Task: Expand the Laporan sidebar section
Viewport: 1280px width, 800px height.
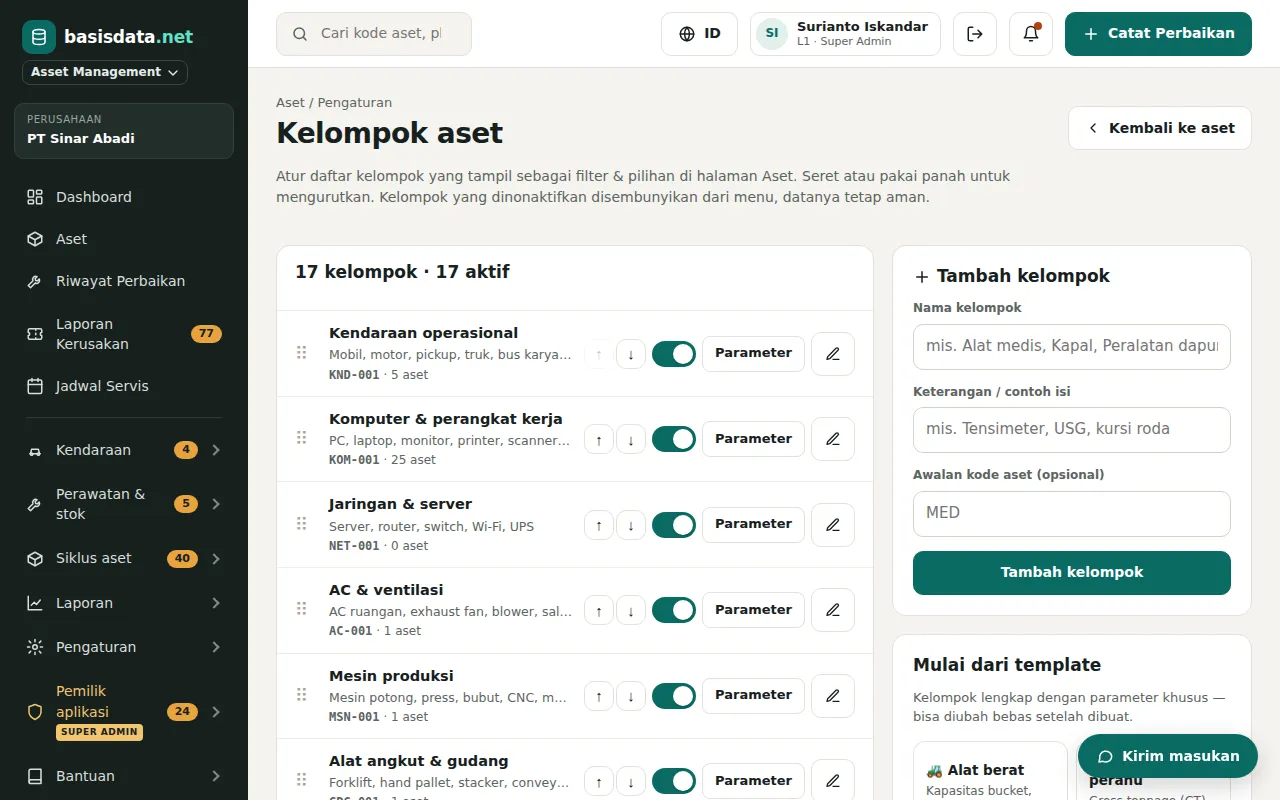Action: (x=124, y=603)
